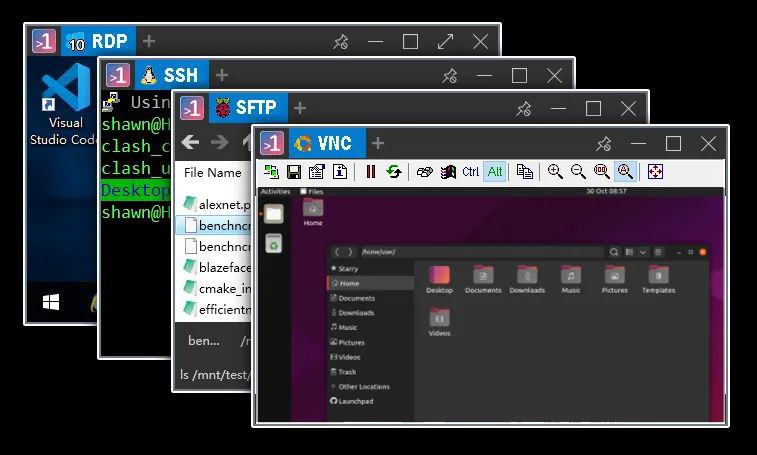Open connection info icon in VNC toolbar

[339, 172]
